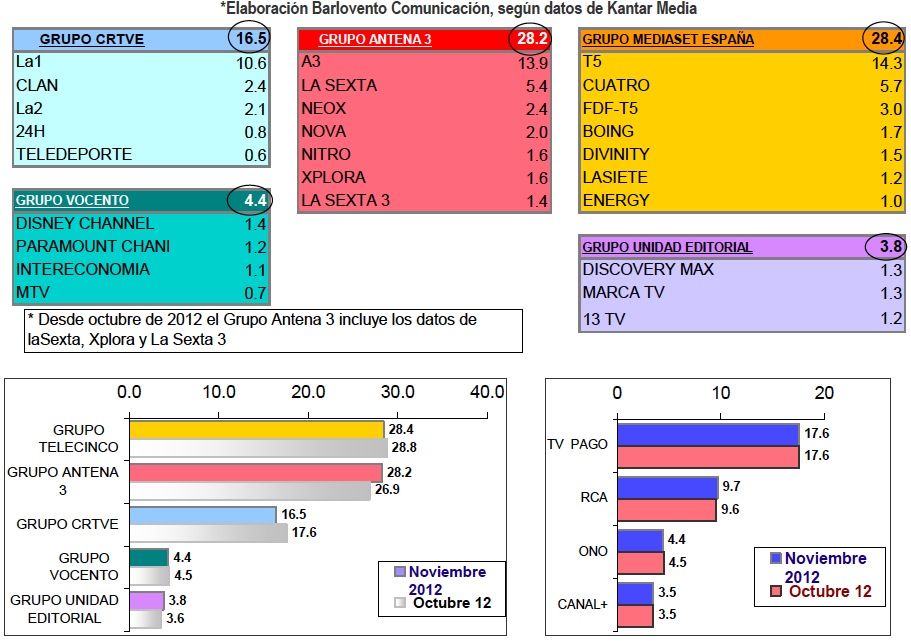Click the XPLORA row label
Image resolution: width=911 pixels, height=643 pixels.
point(333,177)
